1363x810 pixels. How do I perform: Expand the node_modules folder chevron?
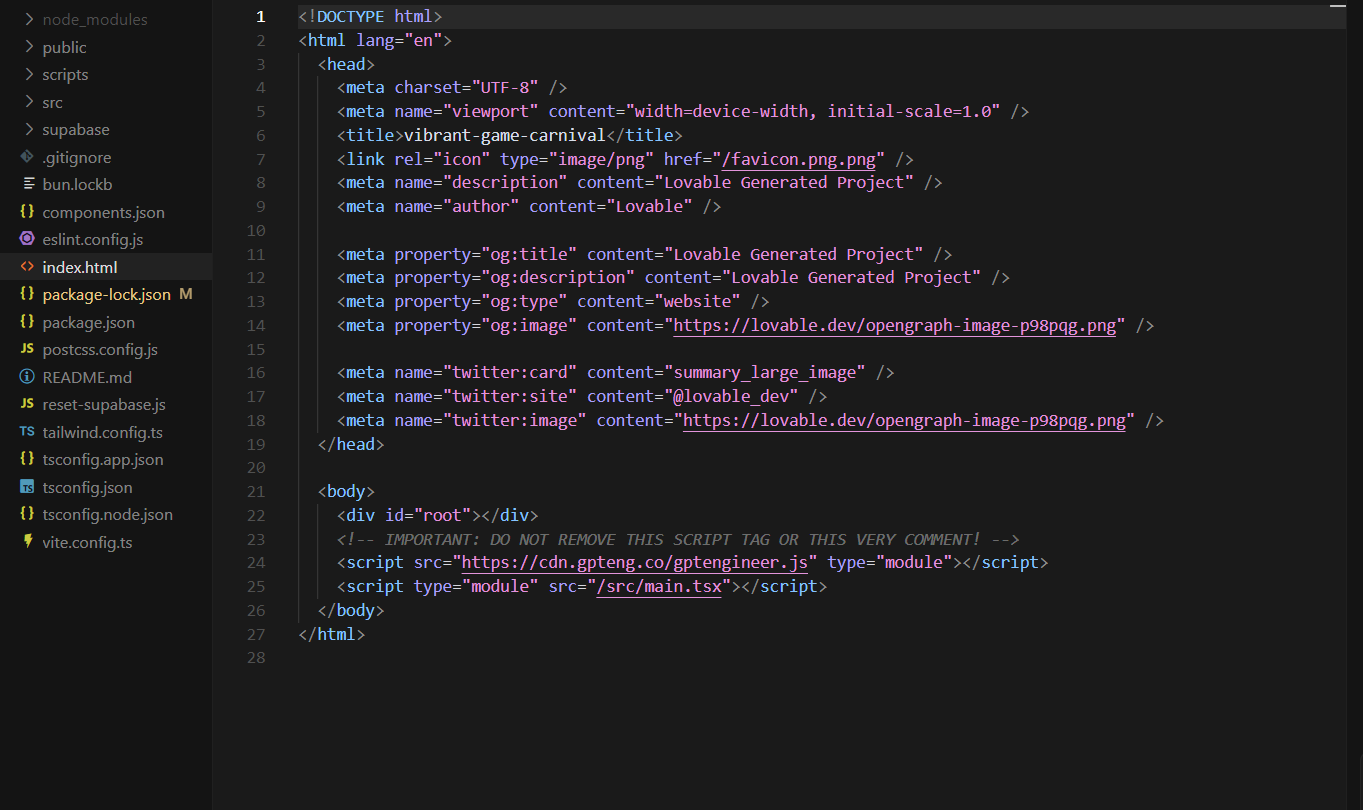click(27, 20)
